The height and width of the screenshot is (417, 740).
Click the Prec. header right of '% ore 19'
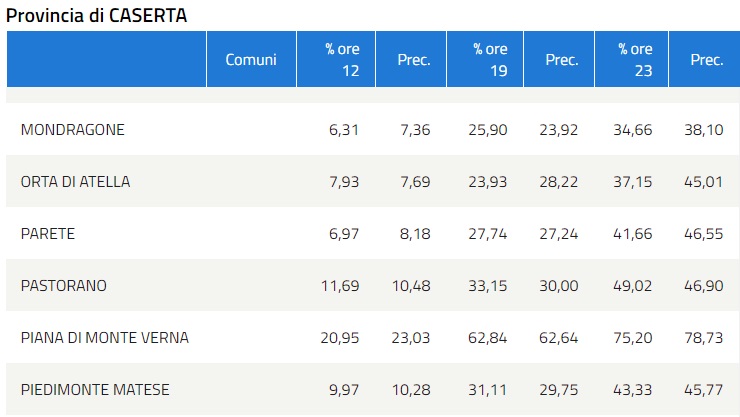click(561, 60)
